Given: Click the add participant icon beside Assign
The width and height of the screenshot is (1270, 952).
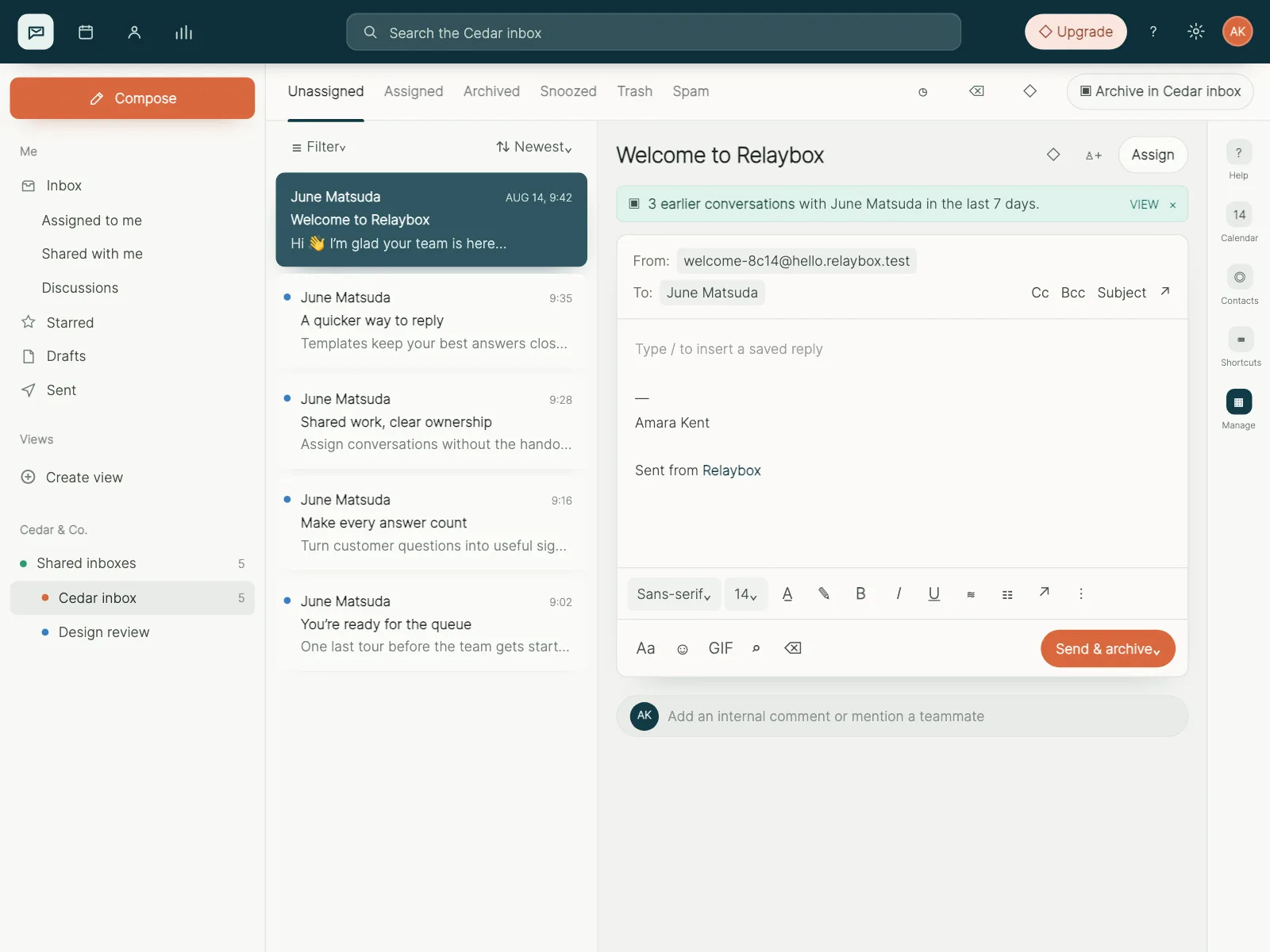Looking at the screenshot, I should [1094, 155].
